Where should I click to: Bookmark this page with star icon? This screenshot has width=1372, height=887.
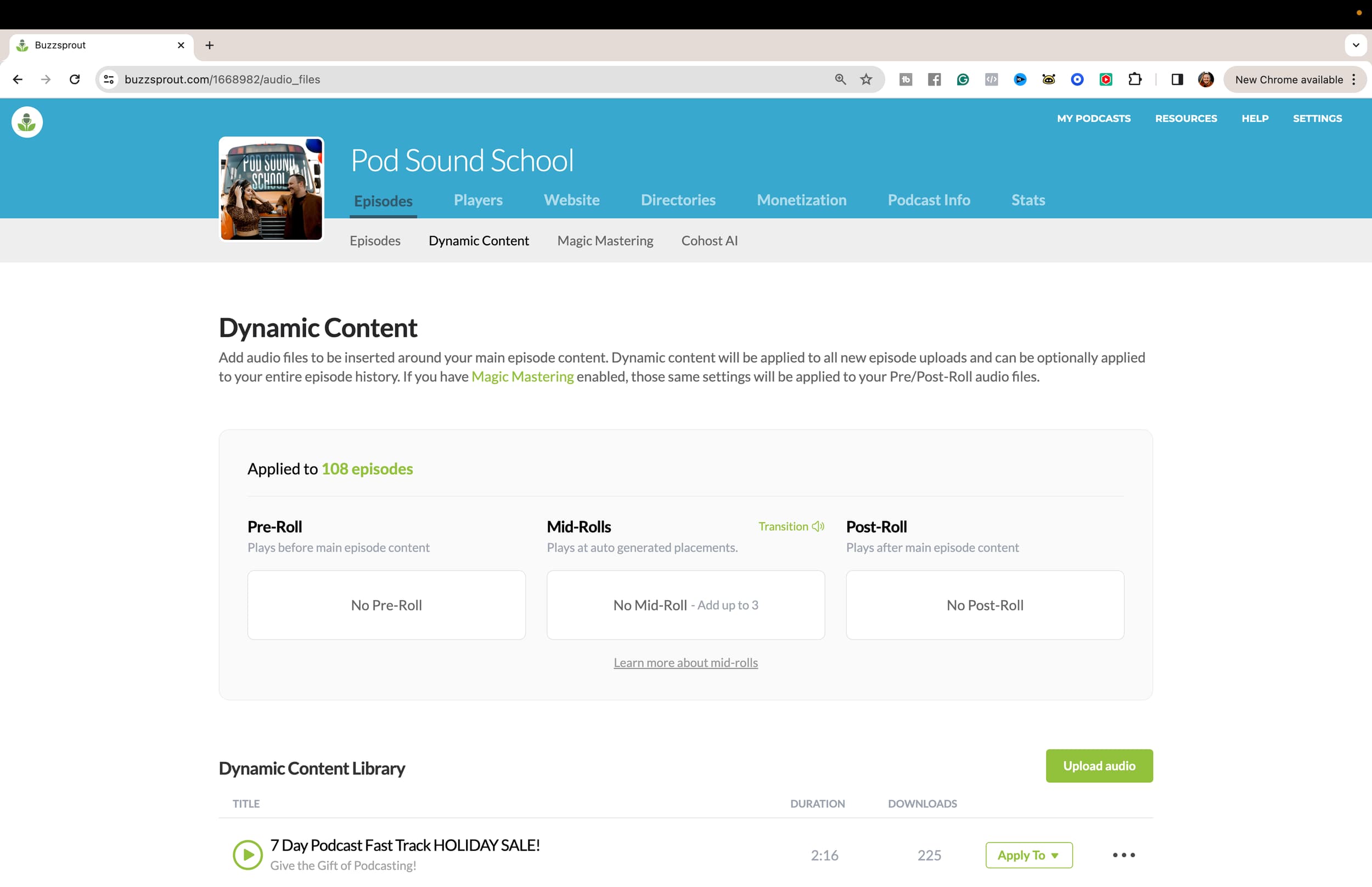pyautogui.click(x=866, y=80)
